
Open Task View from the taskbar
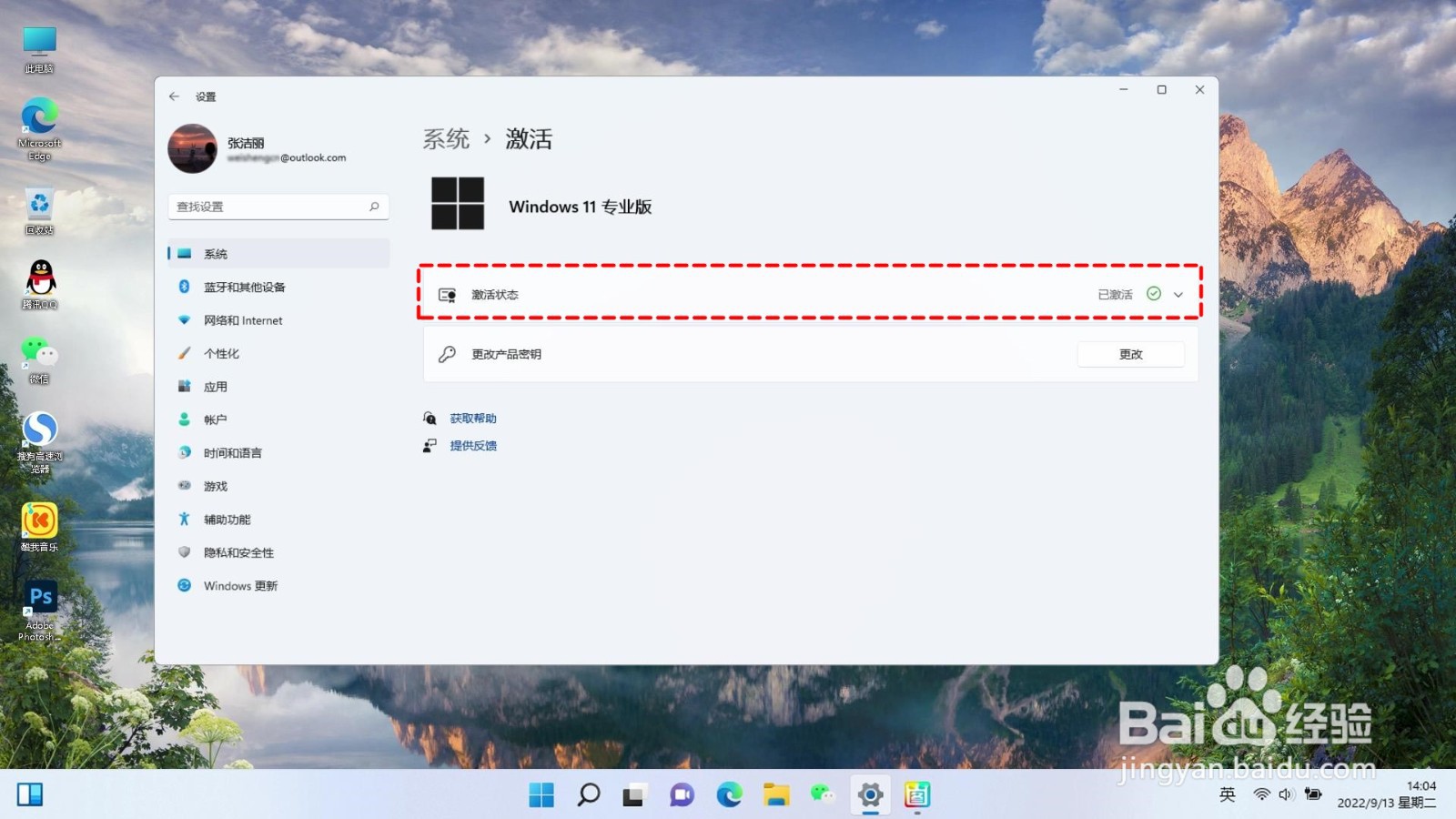click(634, 794)
